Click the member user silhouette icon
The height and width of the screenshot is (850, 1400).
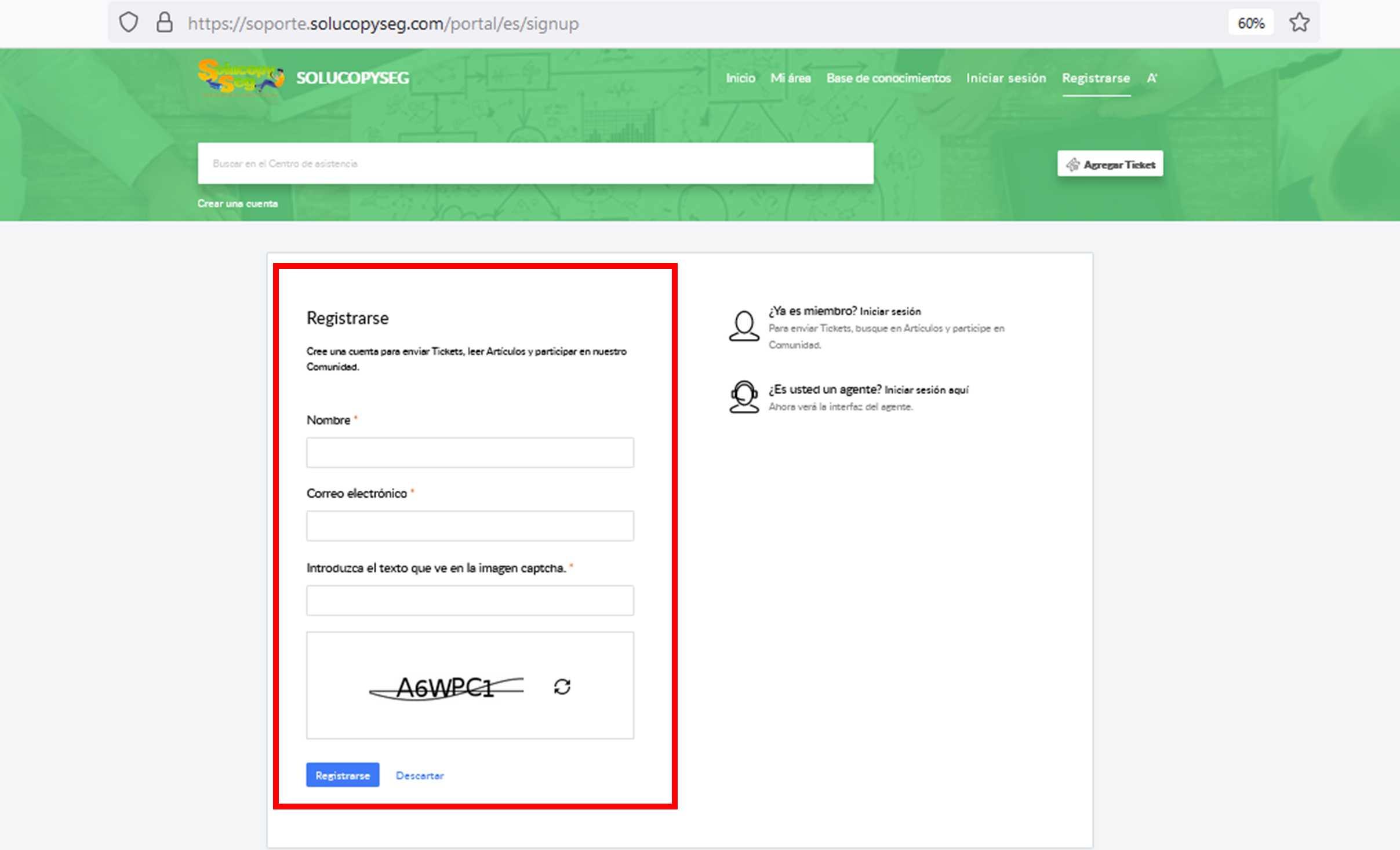tap(744, 326)
